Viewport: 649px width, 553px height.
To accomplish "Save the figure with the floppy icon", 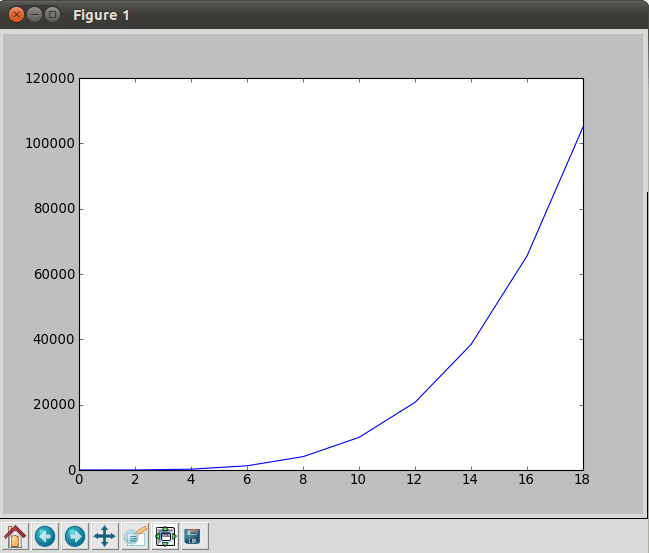I will 195,536.
